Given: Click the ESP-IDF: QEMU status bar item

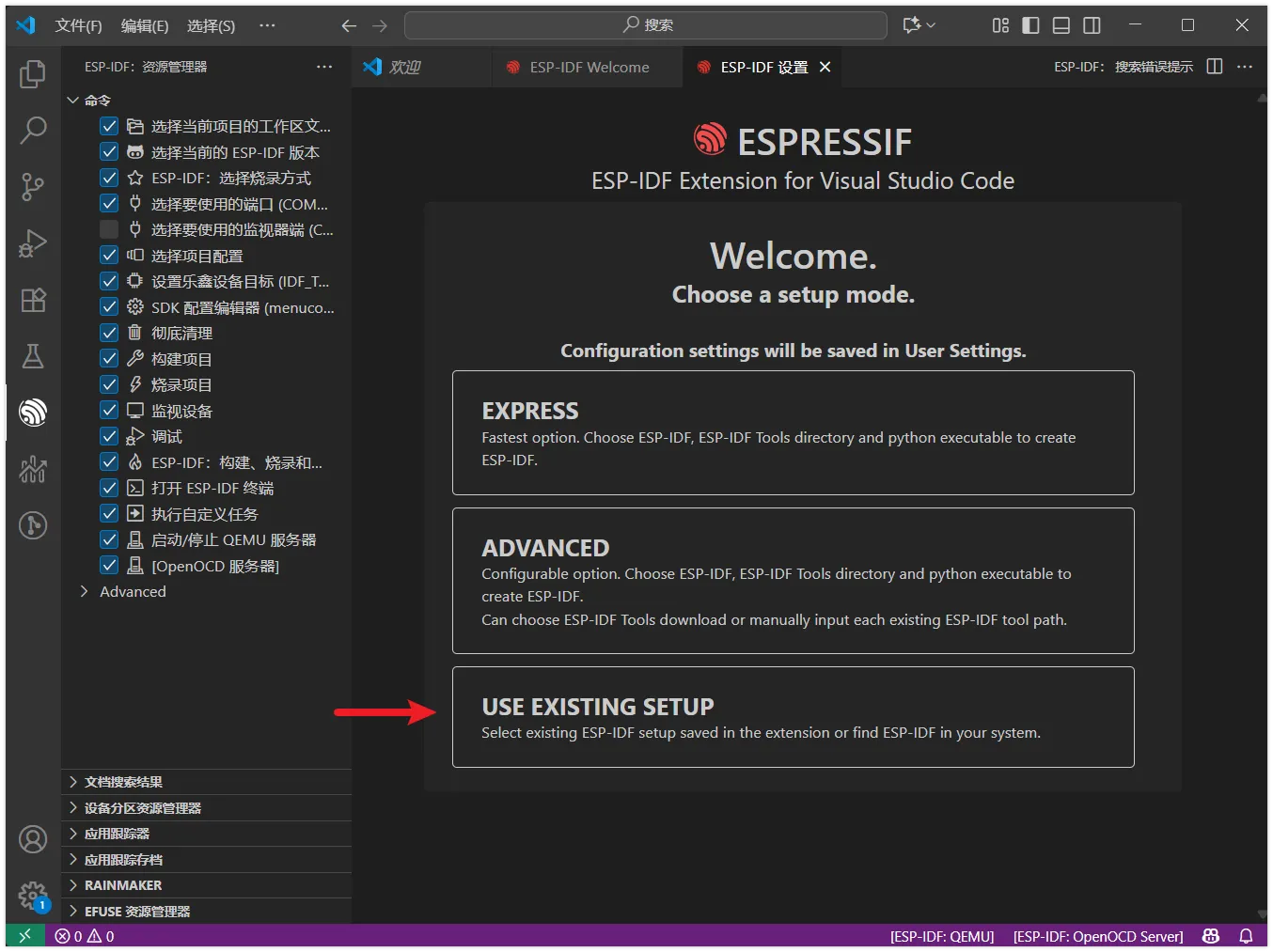Looking at the screenshot, I should point(941,936).
